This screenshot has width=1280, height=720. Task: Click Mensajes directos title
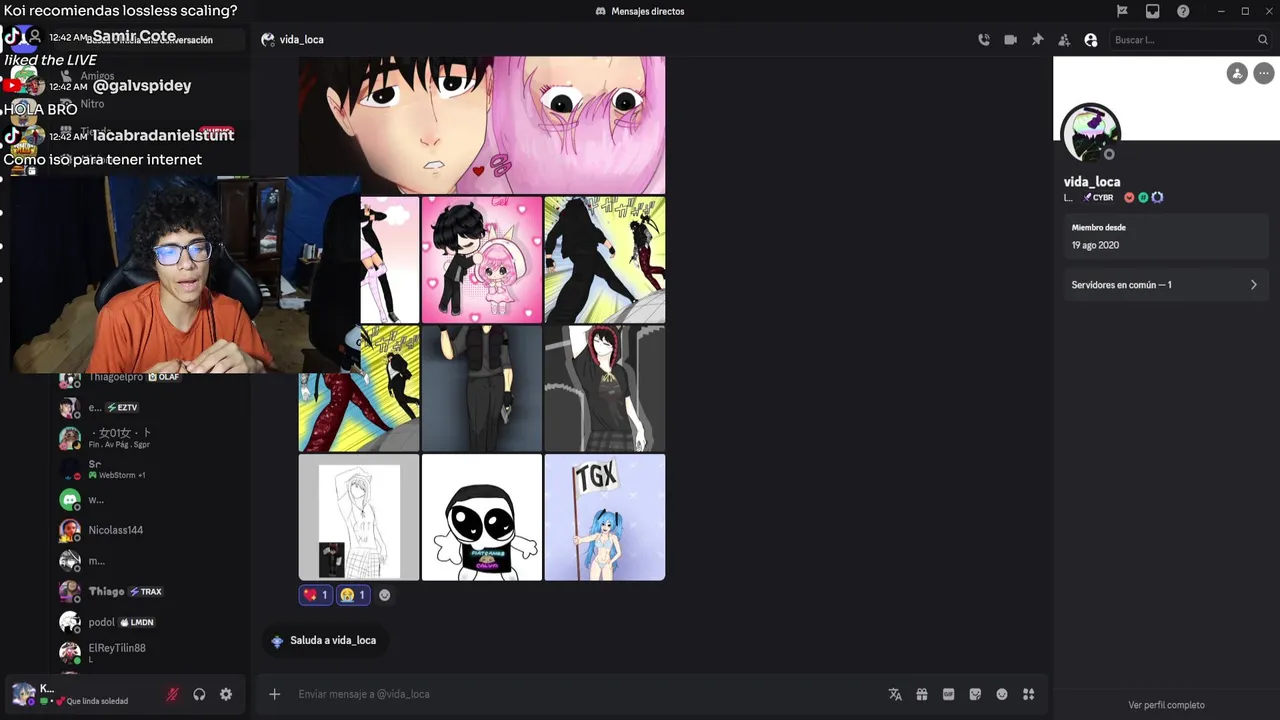point(648,11)
